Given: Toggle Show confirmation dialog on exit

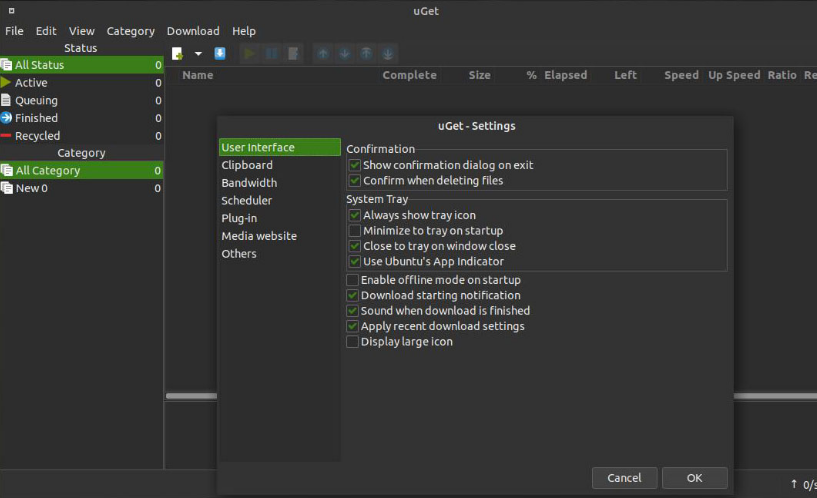Looking at the screenshot, I should pyautogui.click(x=355, y=165).
